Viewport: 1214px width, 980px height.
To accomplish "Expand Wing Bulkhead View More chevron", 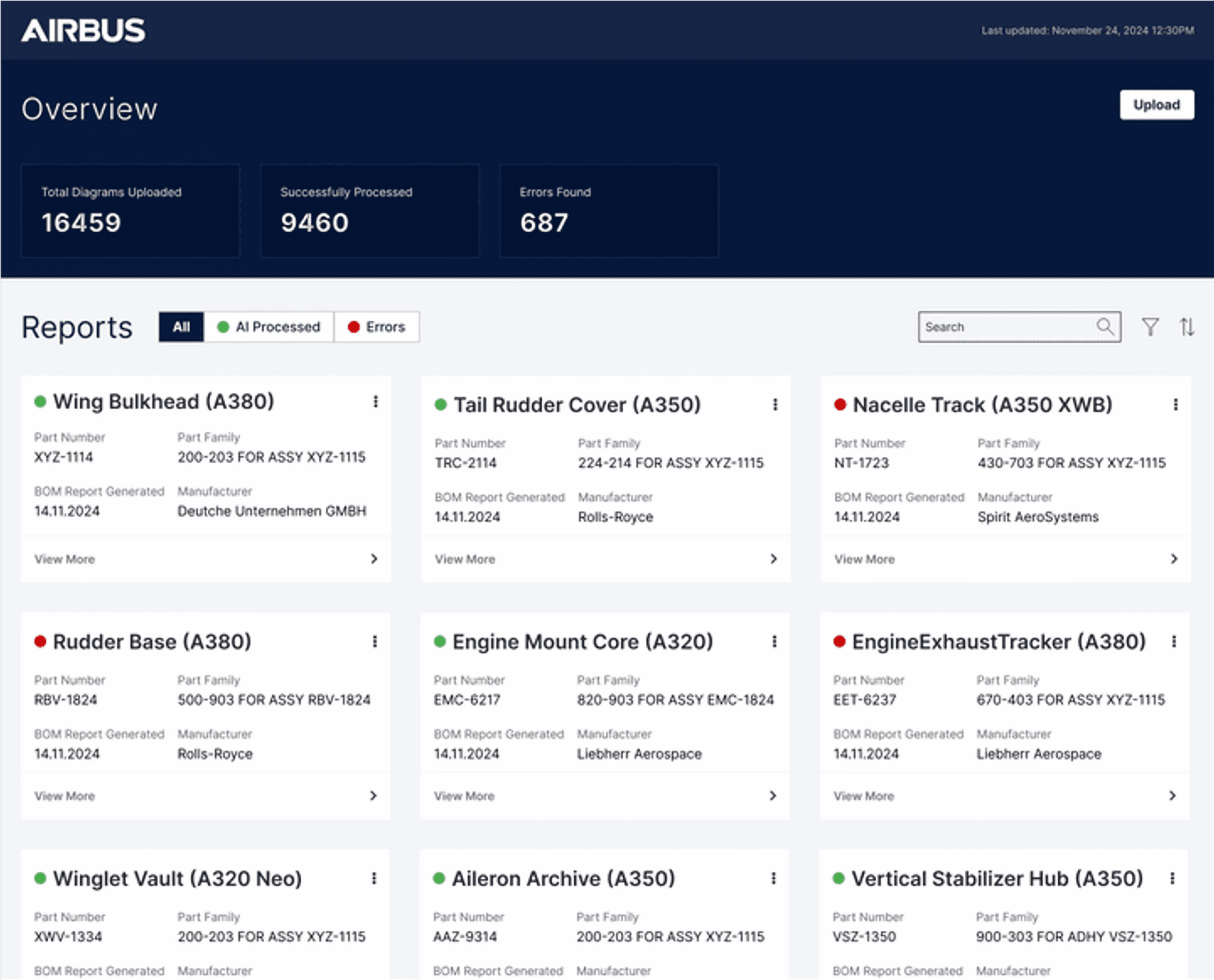I will click(374, 558).
